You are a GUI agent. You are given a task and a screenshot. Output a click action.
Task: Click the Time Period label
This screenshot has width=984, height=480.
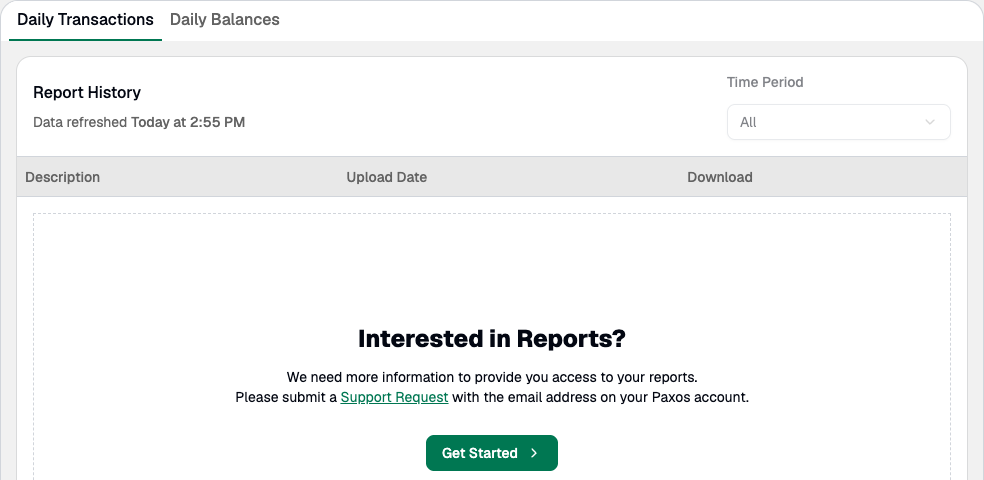click(x=765, y=82)
